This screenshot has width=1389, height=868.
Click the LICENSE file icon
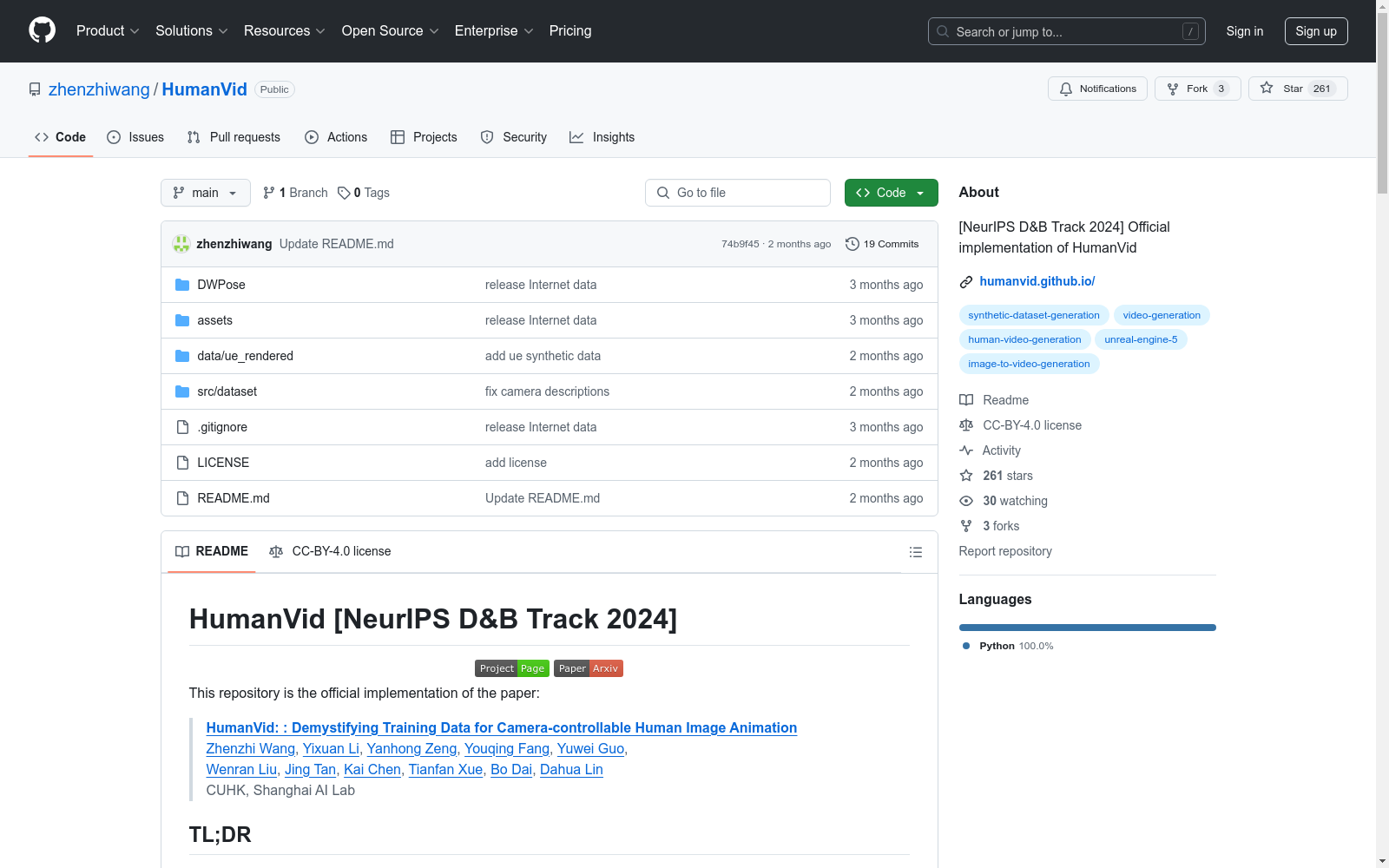tap(182, 463)
